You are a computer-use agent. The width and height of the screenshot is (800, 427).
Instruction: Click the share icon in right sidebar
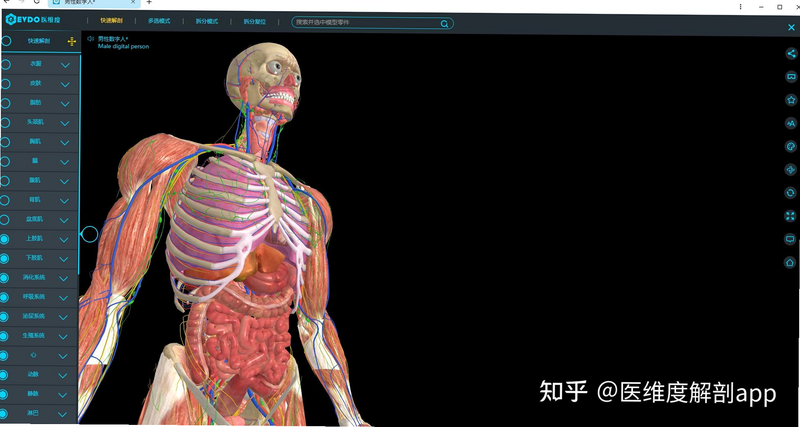tap(791, 54)
